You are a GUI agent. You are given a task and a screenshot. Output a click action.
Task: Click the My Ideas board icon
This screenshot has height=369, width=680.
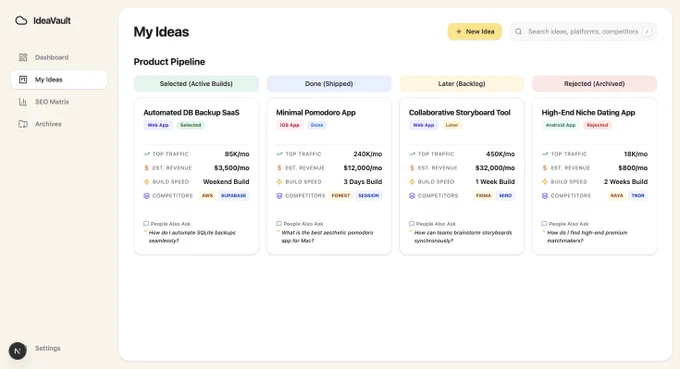coord(23,79)
